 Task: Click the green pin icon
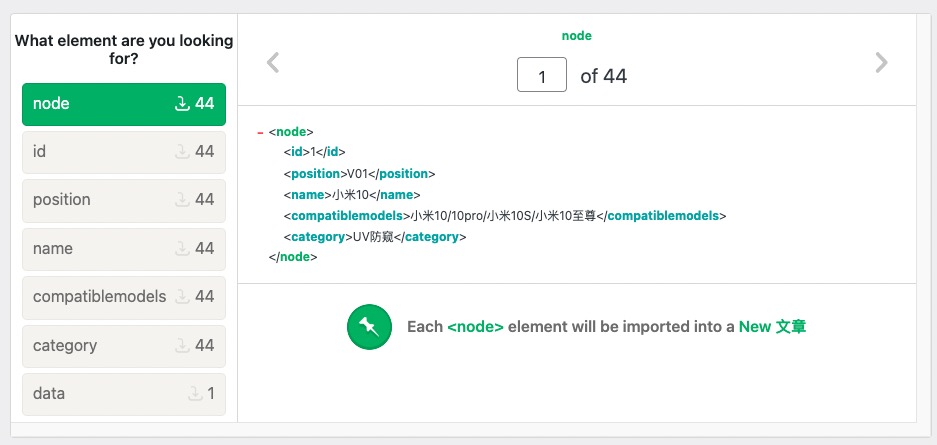368,327
